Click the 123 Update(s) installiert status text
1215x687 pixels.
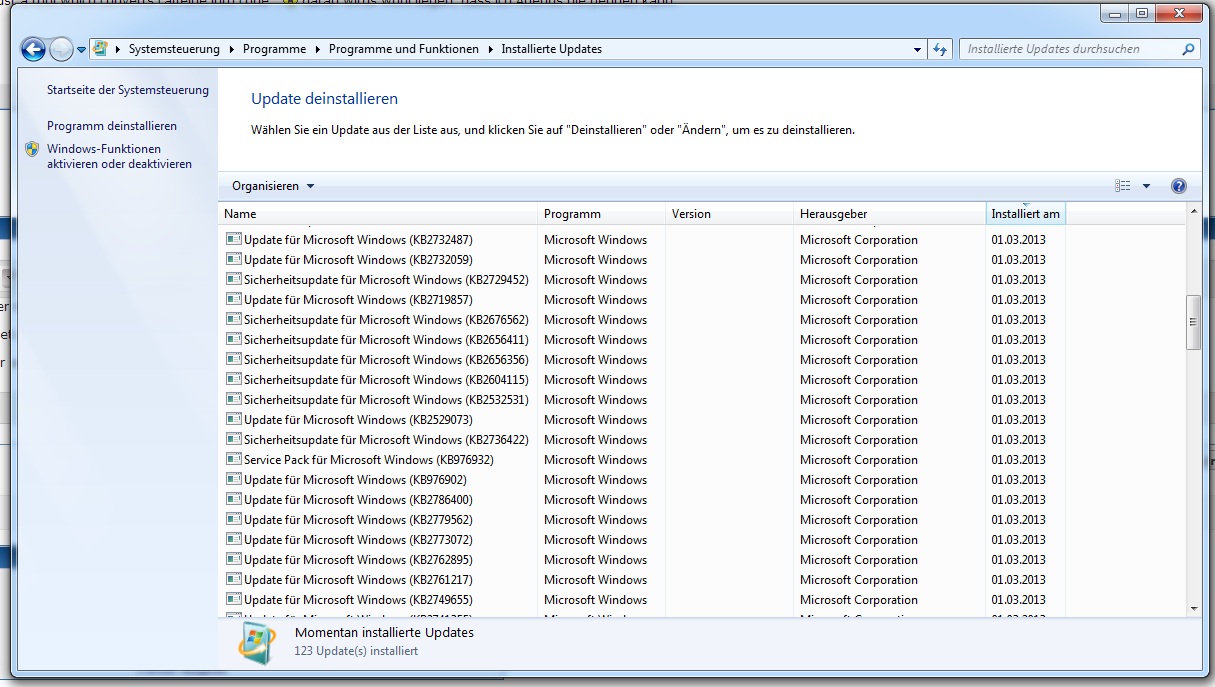356,651
